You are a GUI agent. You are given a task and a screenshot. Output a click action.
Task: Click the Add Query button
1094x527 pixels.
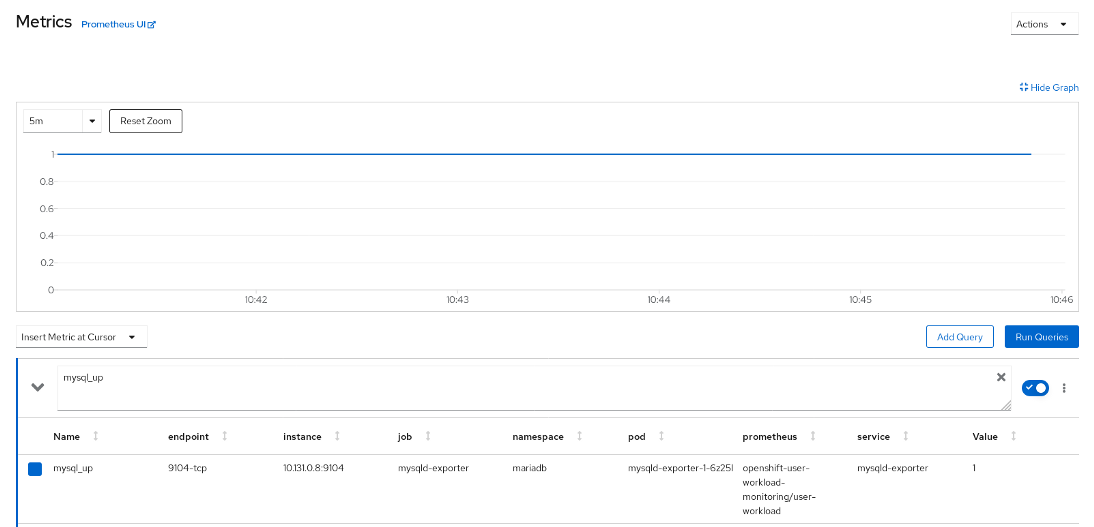pos(959,336)
